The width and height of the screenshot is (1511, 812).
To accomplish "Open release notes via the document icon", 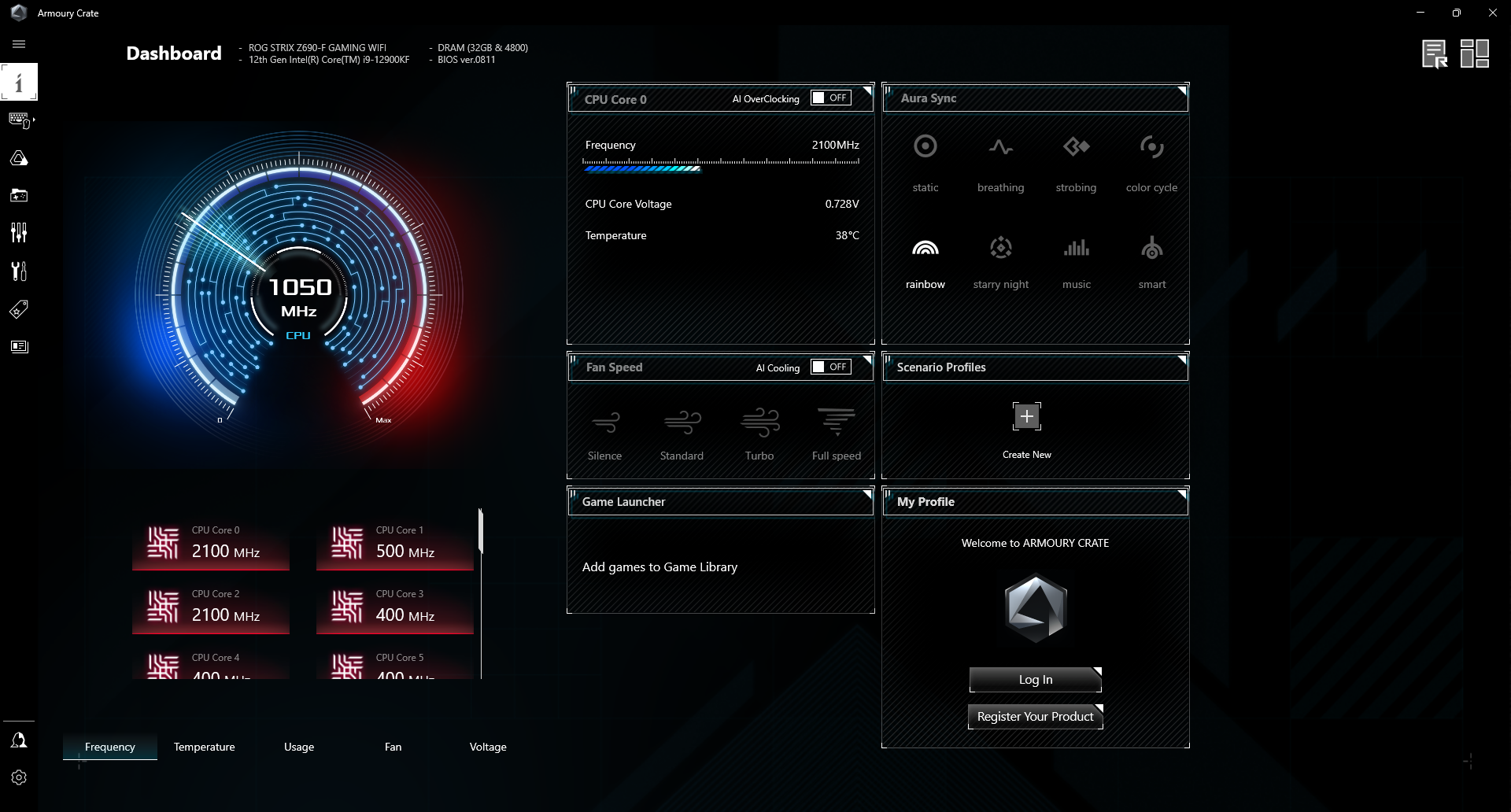I will [x=1435, y=54].
